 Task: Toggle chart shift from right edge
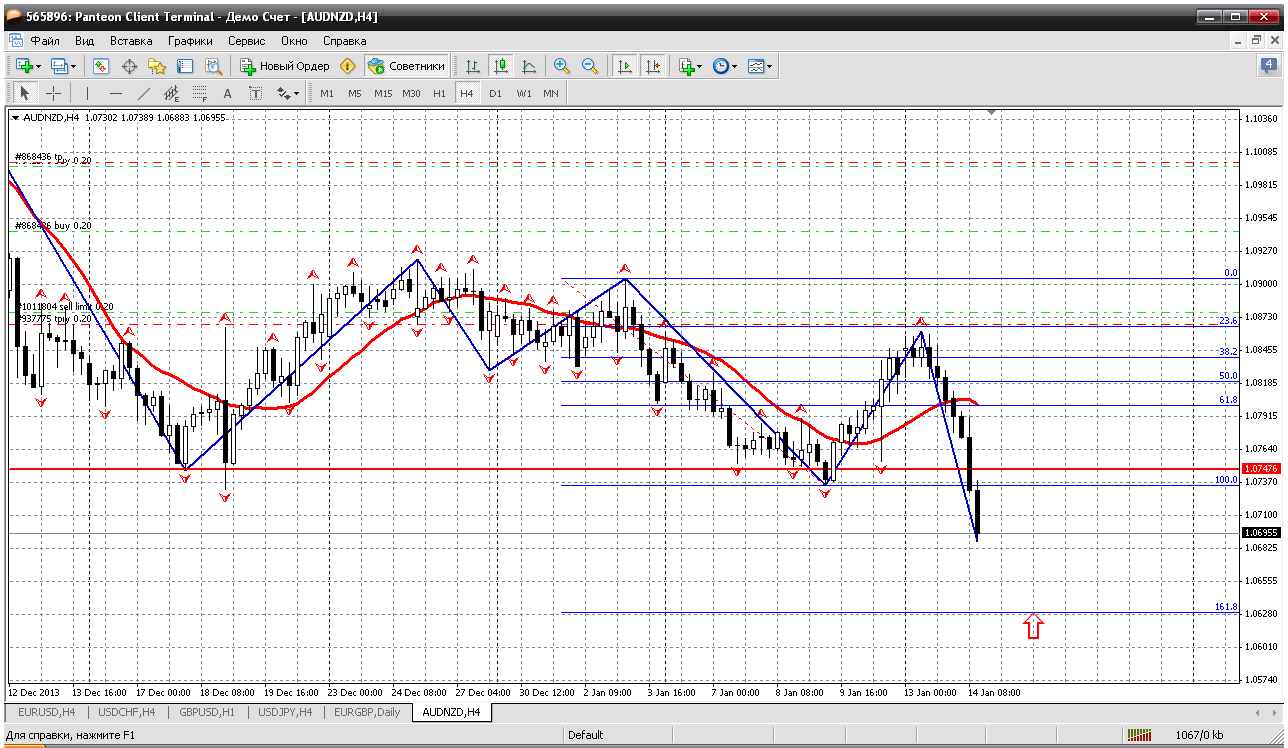point(653,66)
